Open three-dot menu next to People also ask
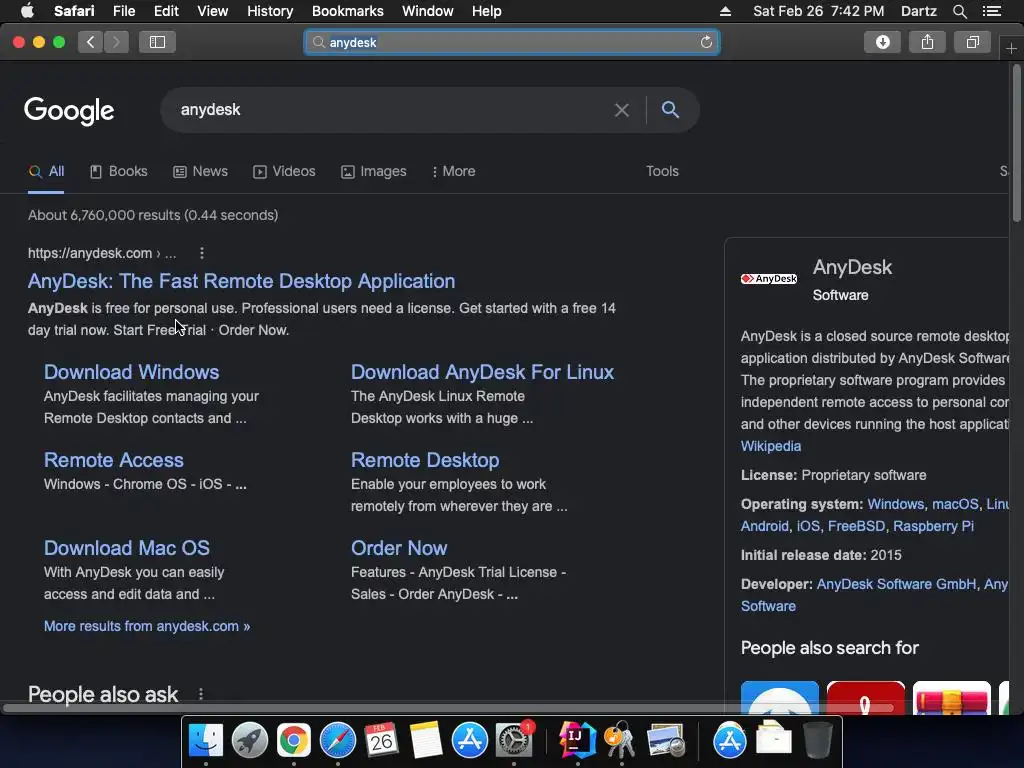 point(201,694)
